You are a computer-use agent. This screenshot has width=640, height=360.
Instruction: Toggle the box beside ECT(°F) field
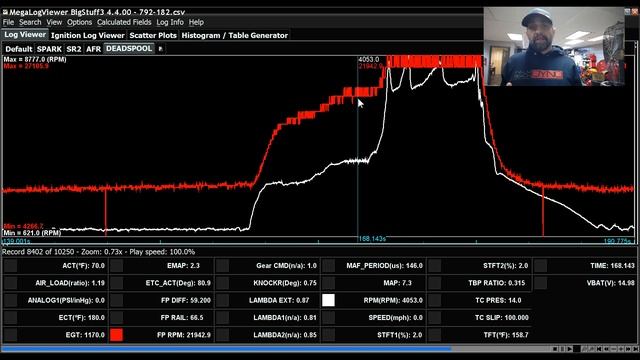tap(11, 318)
